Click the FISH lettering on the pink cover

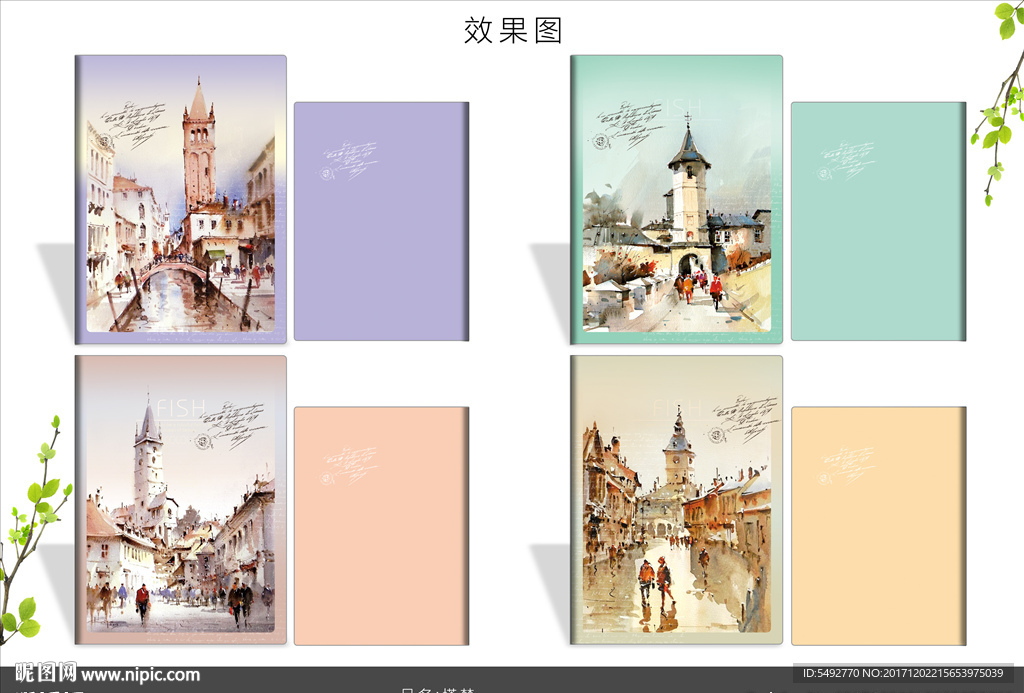click(x=181, y=408)
